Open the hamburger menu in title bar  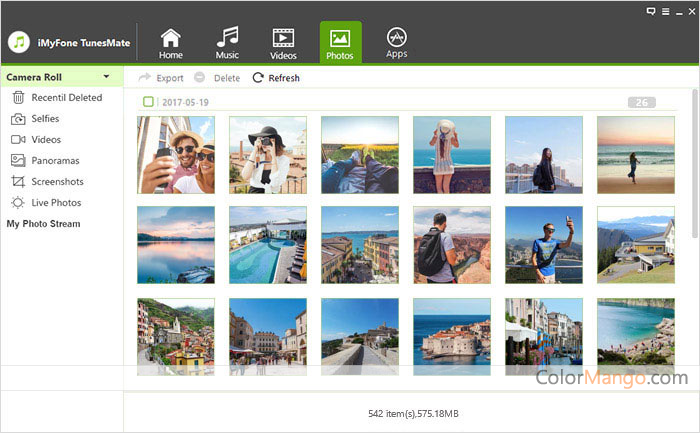tap(664, 10)
